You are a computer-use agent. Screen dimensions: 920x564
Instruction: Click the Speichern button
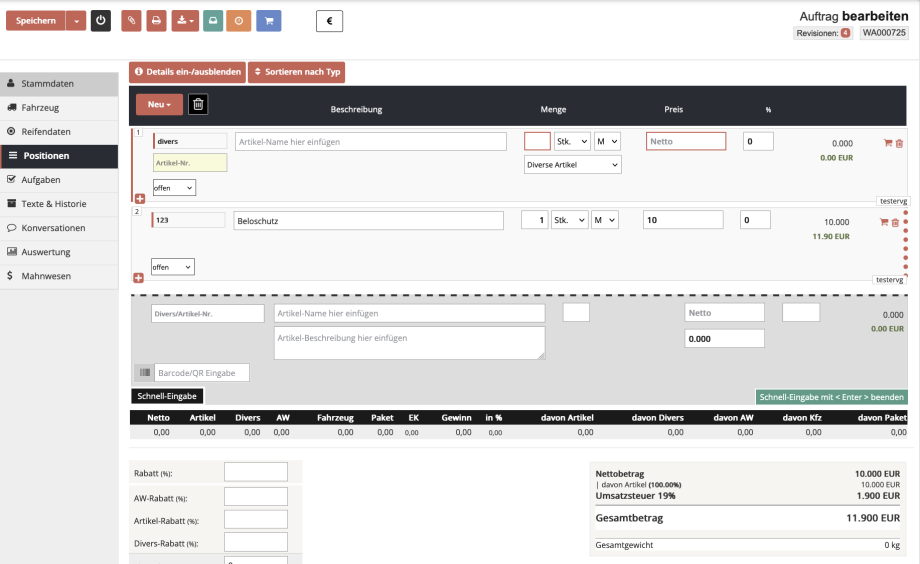(x=36, y=21)
